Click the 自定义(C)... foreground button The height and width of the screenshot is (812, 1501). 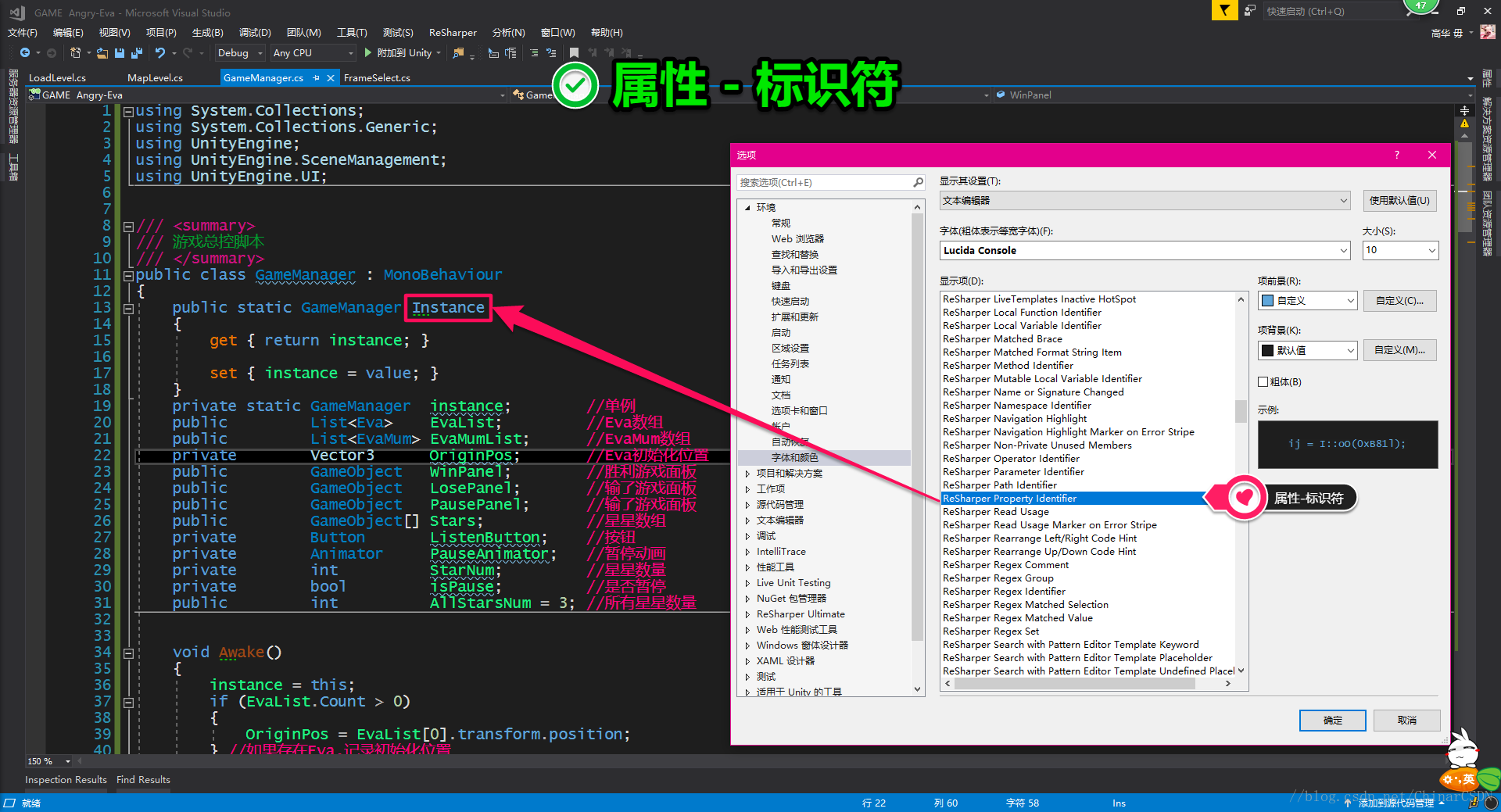click(1399, 300)
